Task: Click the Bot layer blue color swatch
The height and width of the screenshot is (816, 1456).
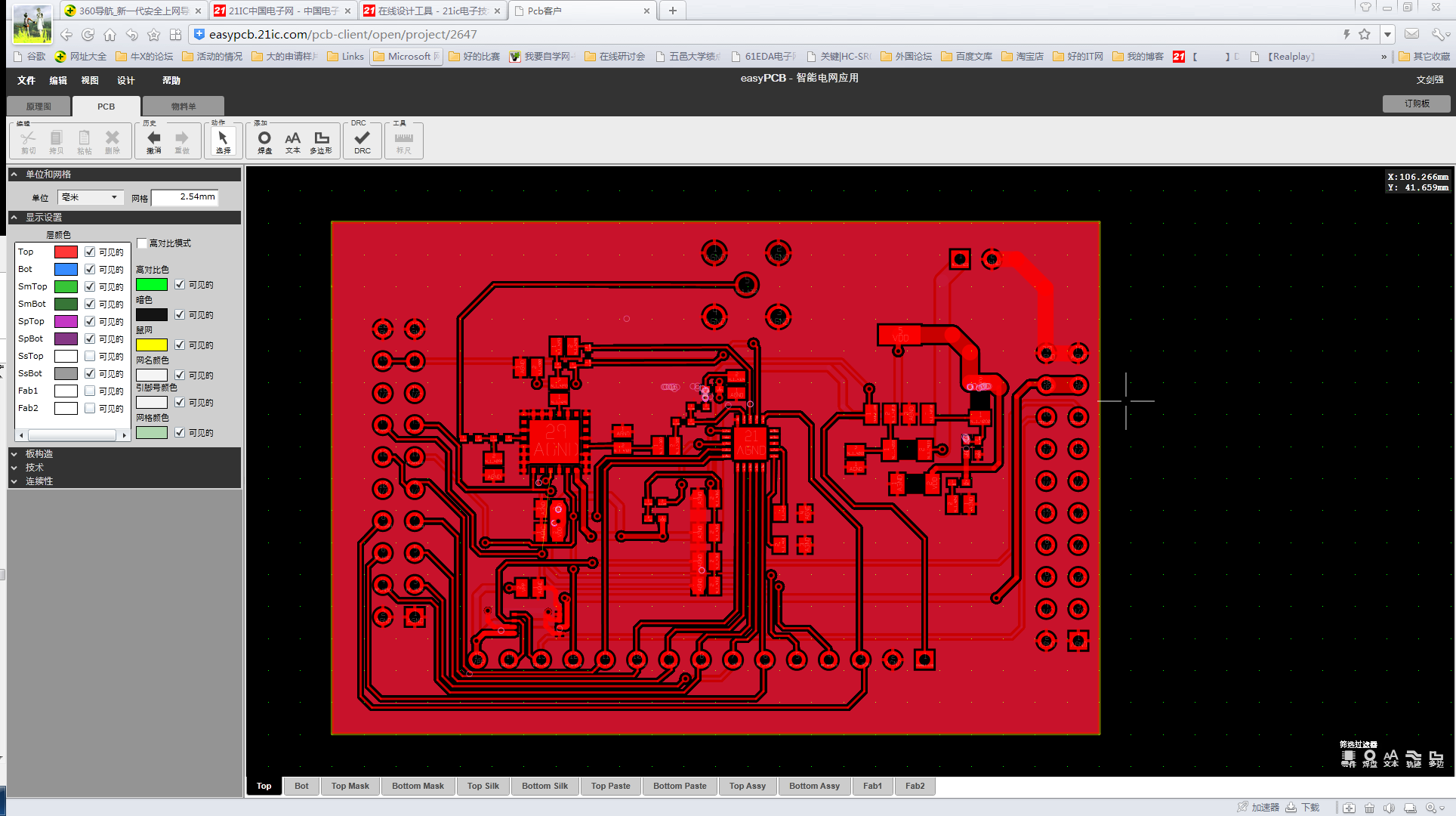Action: 66,269
